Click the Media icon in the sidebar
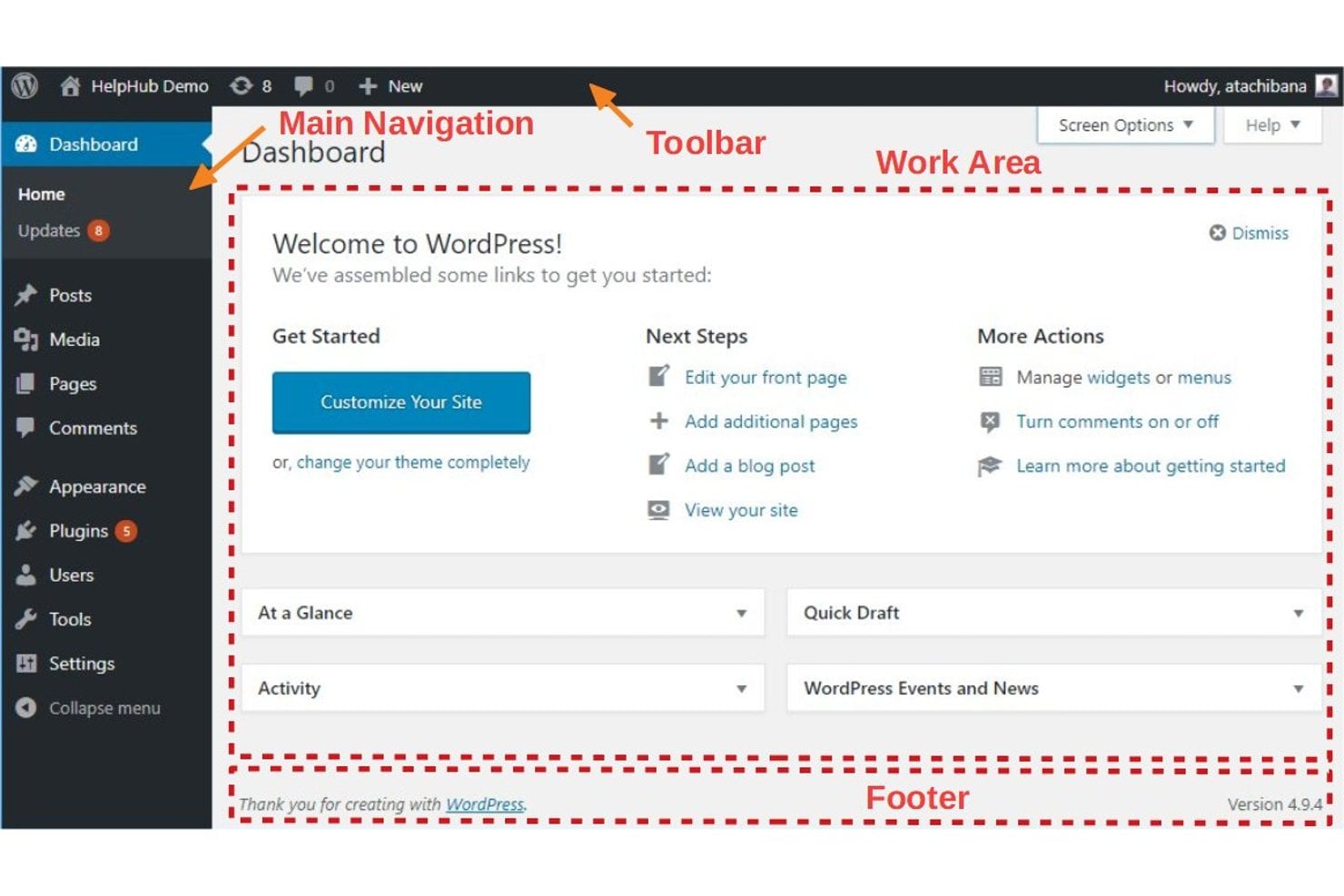1344x896 pixels. 26,340
